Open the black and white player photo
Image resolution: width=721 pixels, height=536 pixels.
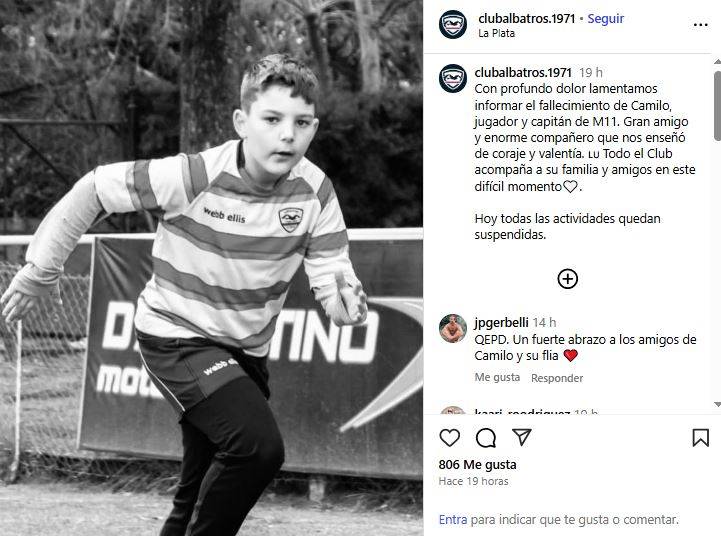pos(212,268)
